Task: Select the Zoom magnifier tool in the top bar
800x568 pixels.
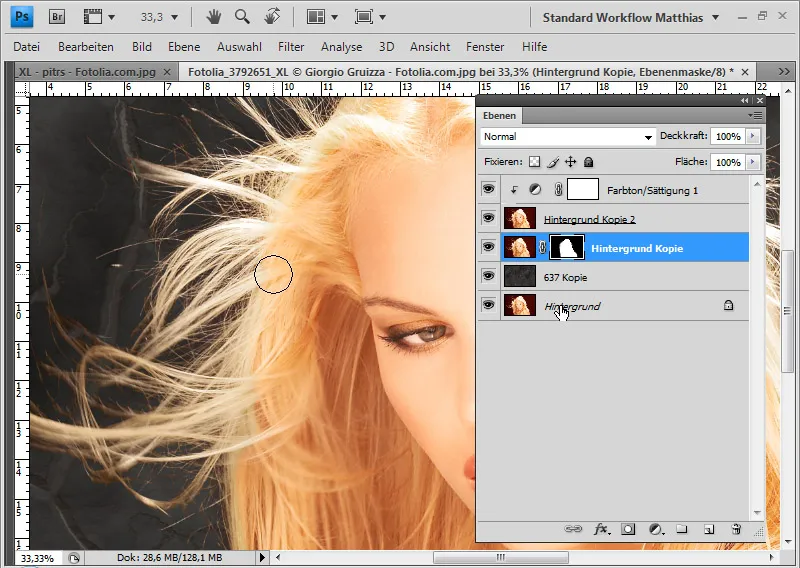Action: pyautogui.click(x=242, y=17)
